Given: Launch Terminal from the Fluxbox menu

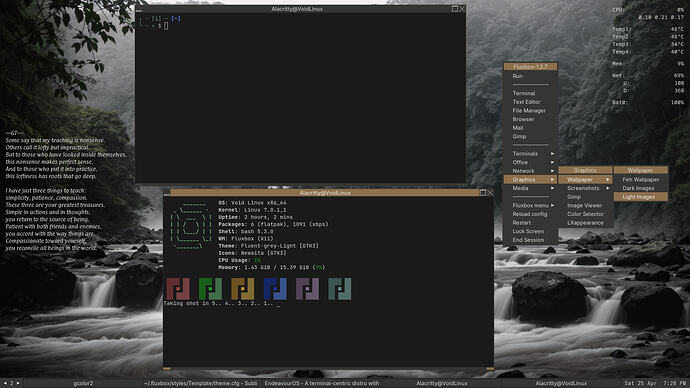Looking at the screenshot, I should [530, 93].
